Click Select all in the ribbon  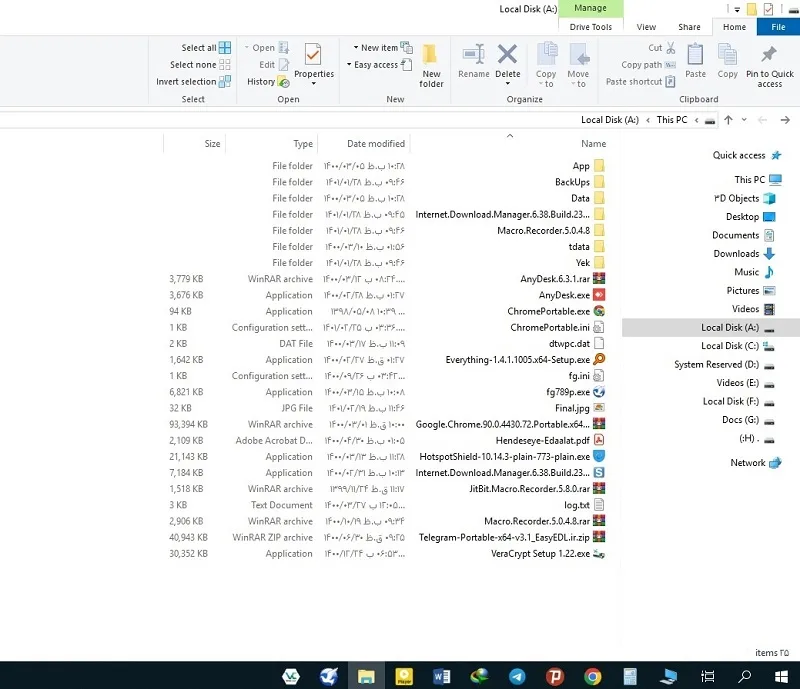[206, 48]
